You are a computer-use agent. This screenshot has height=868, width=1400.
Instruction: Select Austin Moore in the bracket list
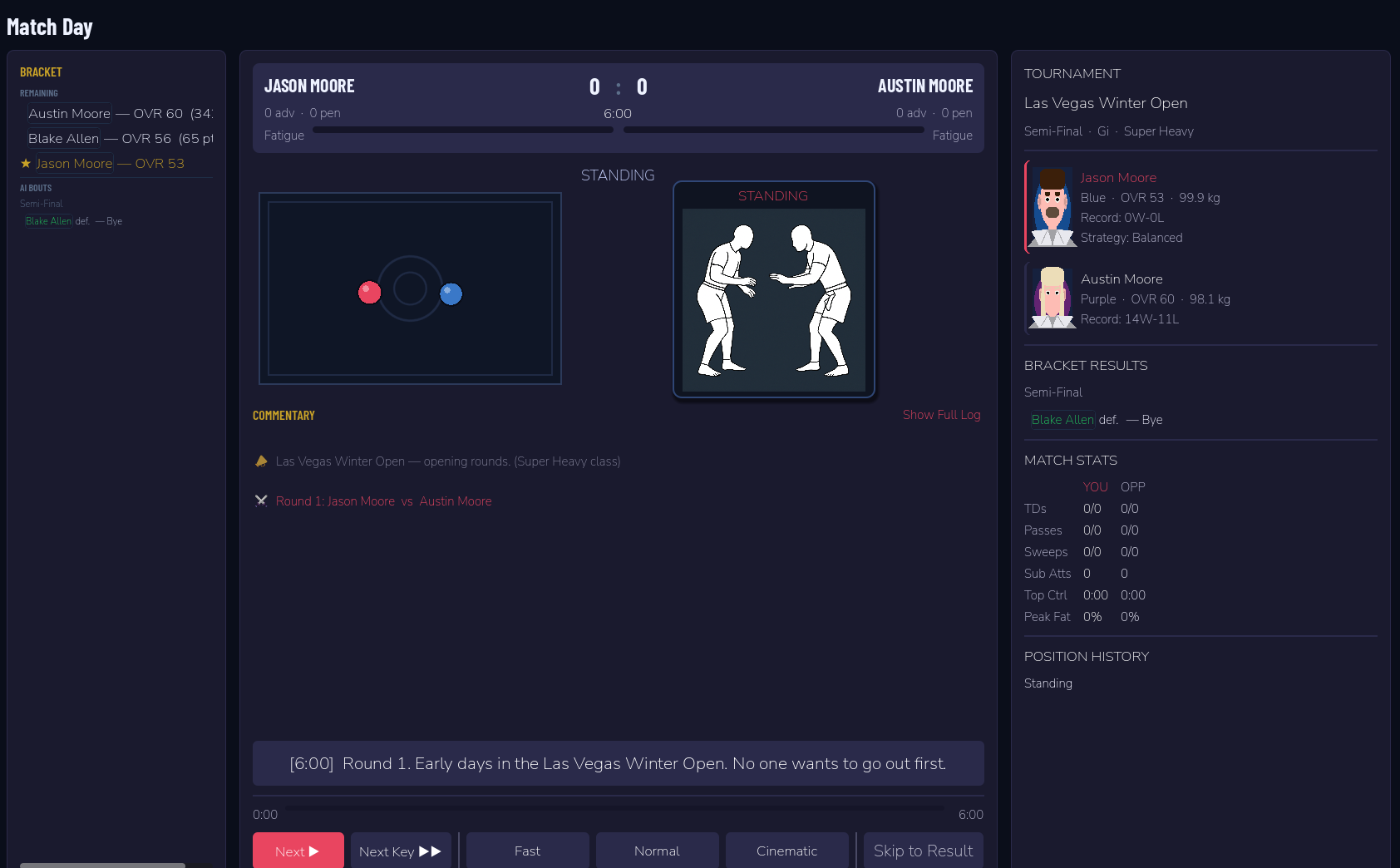point(70,113)
